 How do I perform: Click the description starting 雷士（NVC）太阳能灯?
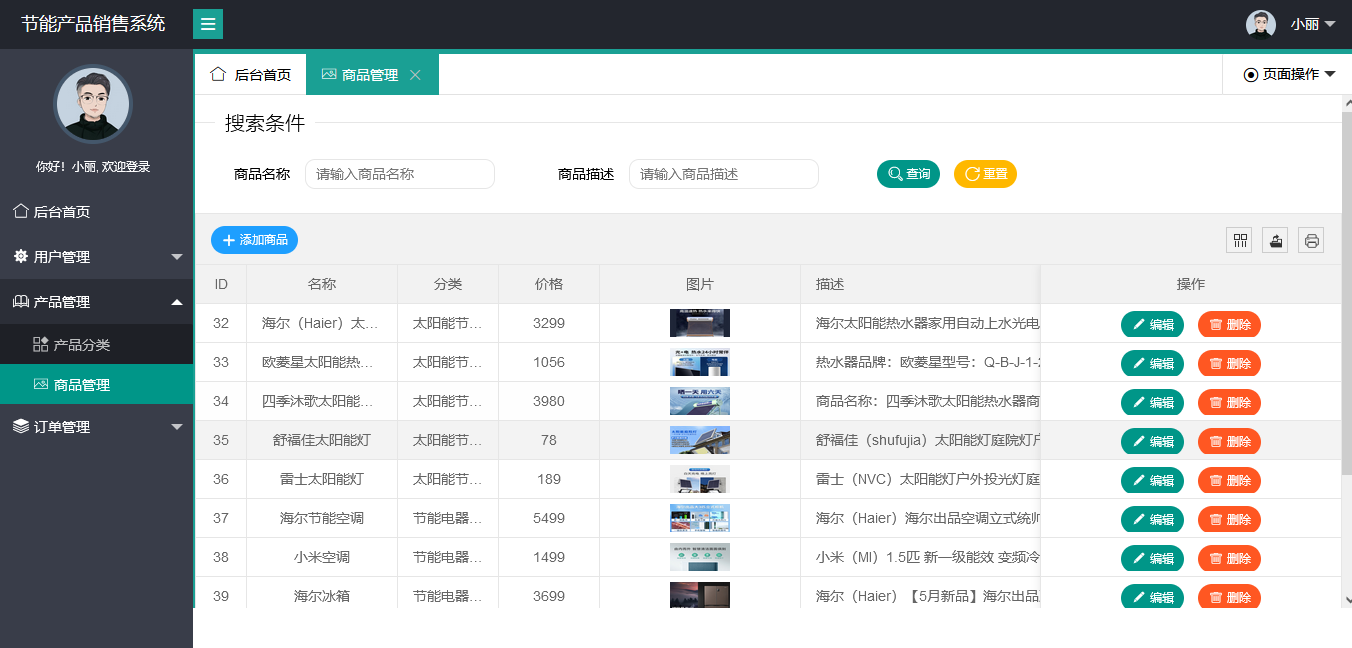click(x=928, y=479)
